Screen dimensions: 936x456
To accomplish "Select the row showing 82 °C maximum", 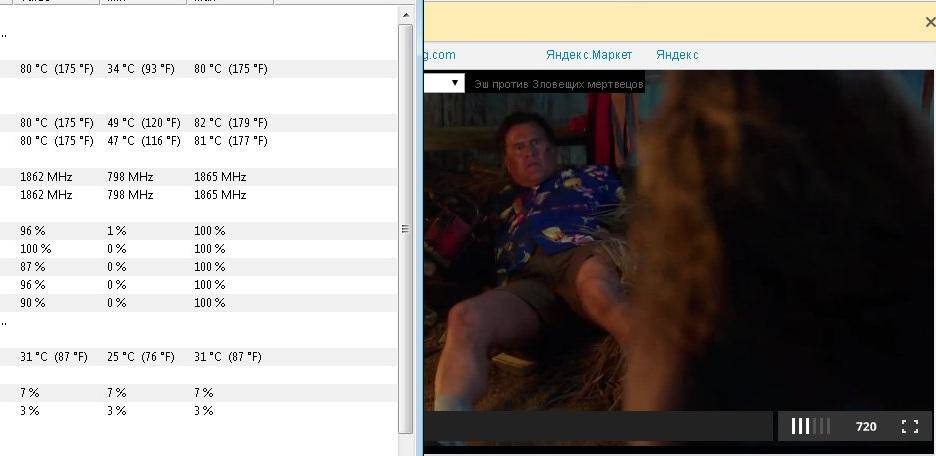I will pos(198,122).
